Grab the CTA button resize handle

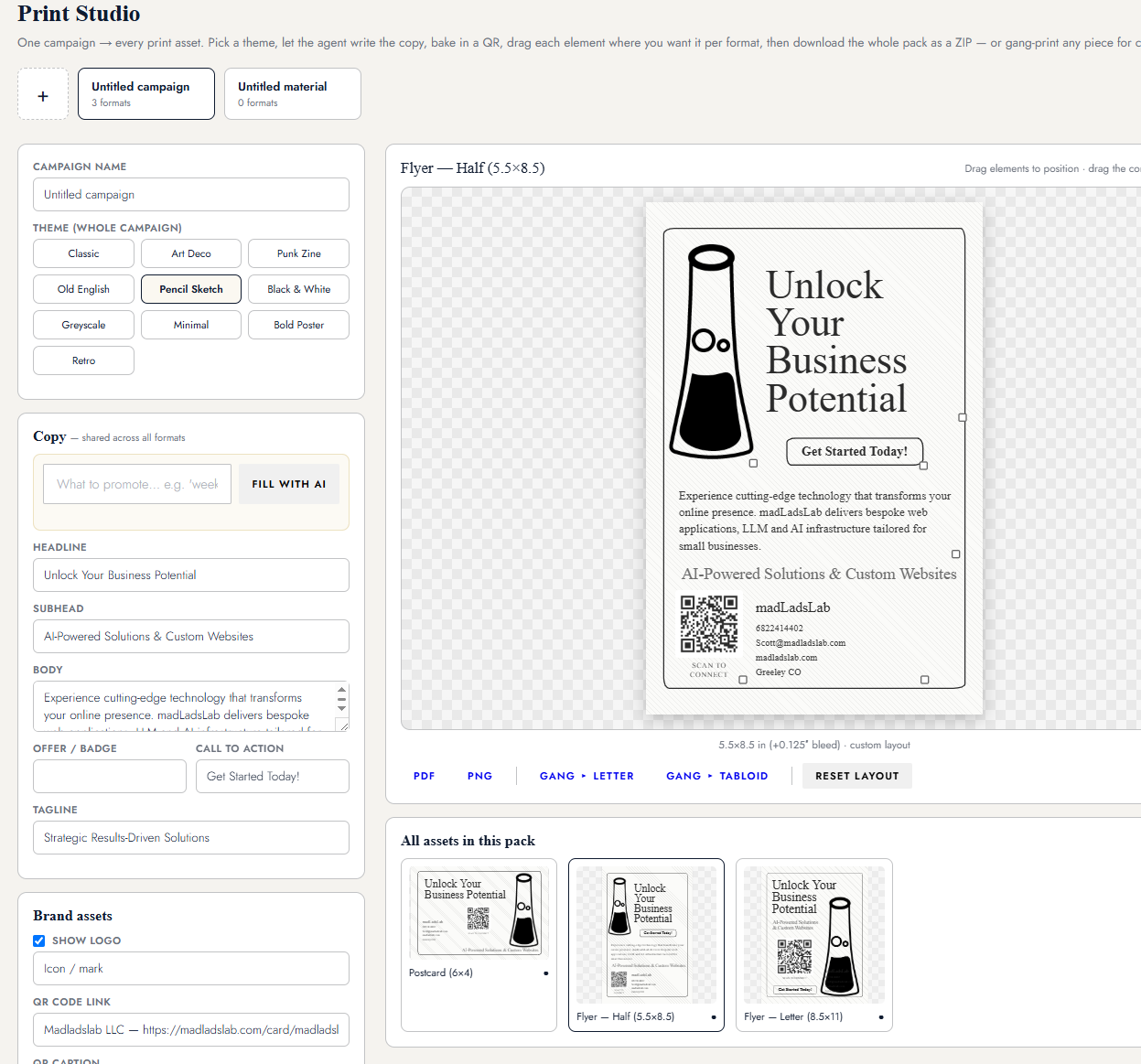coord(924,466)
